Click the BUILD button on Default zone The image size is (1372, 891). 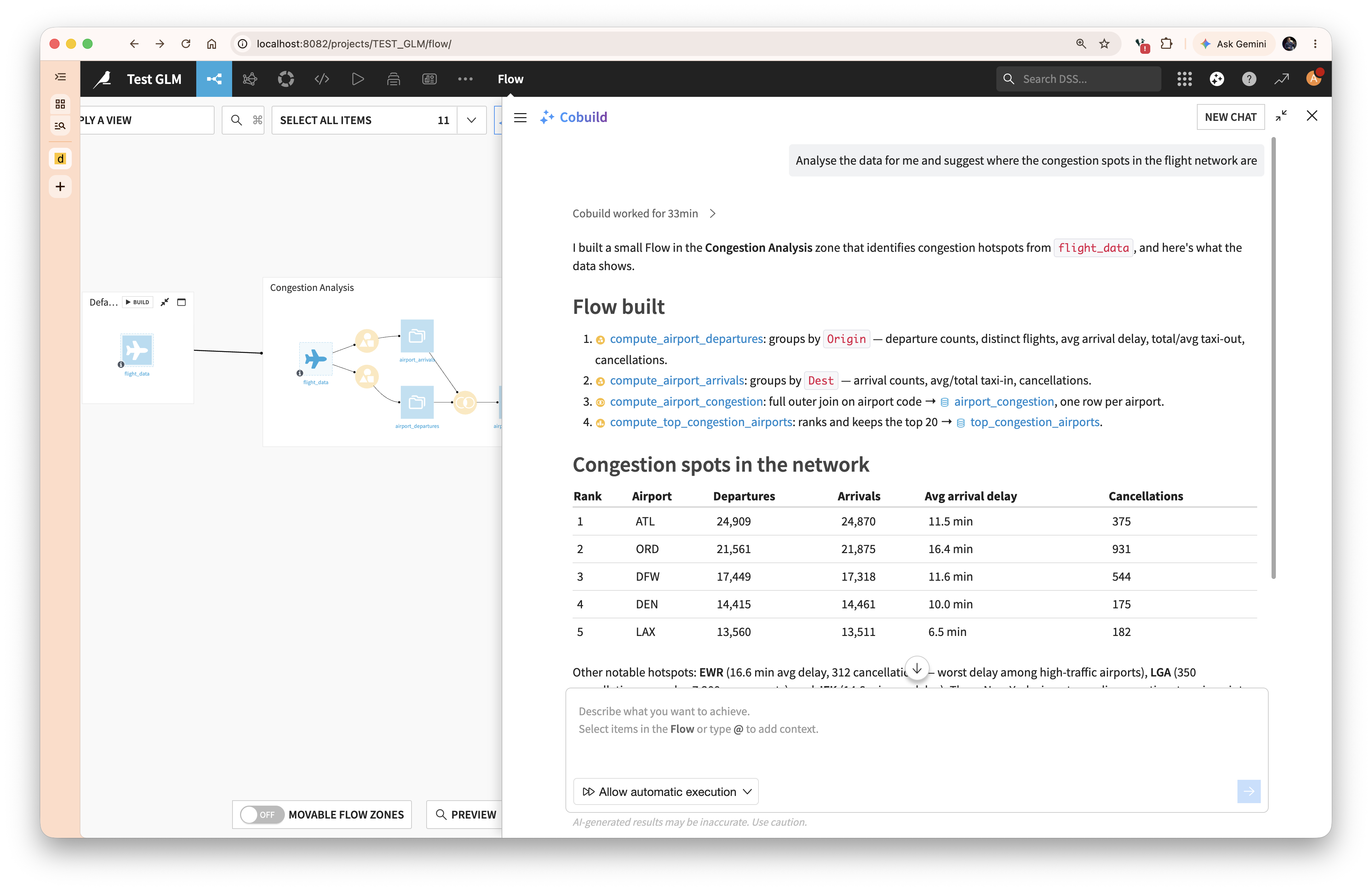coord(137,302)
